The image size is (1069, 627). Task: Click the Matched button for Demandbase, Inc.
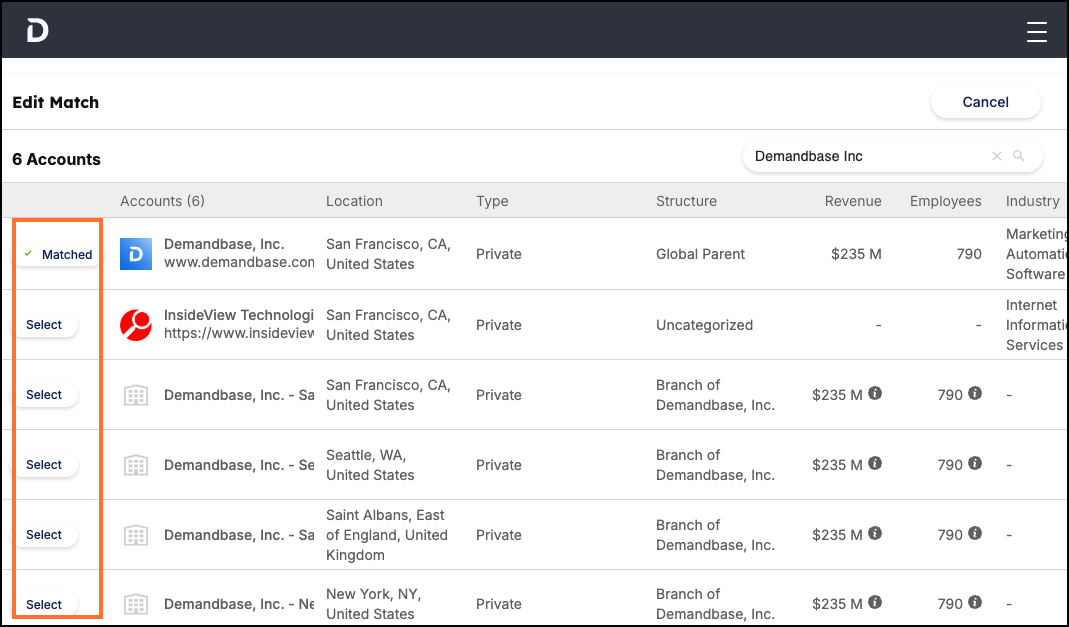[58, 254]
